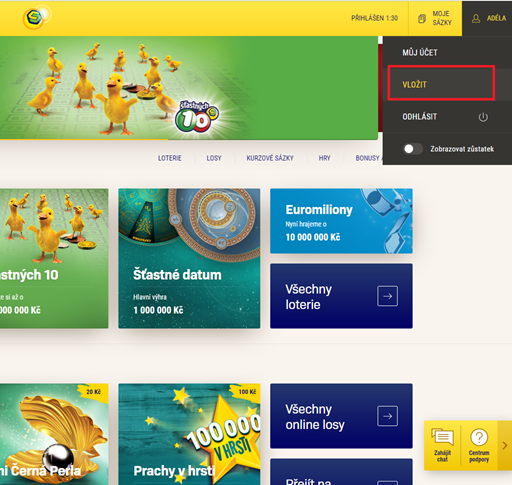Open the Hry navigation tab
This screenshot has height=485, width=512.
324,158
